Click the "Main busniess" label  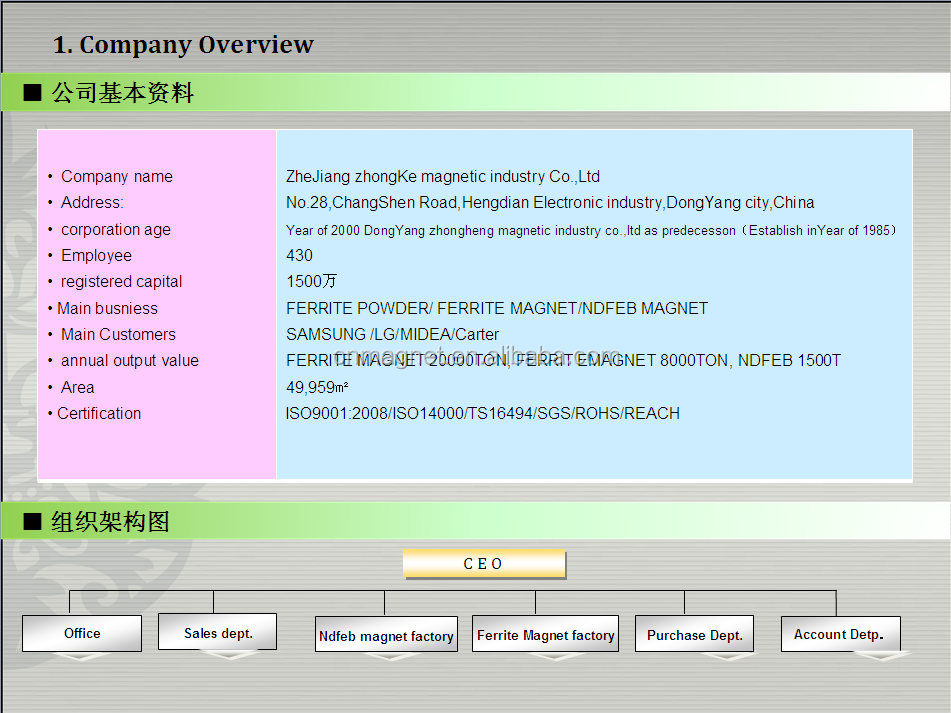coord(107,309)
